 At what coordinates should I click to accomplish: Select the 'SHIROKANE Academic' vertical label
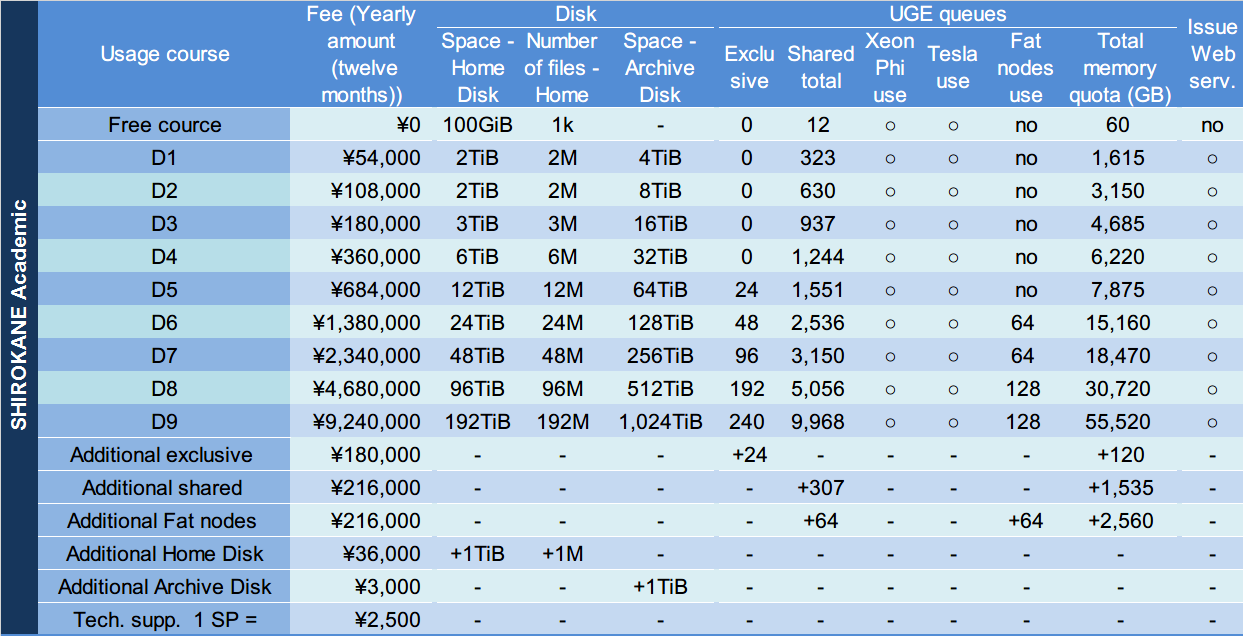click(19, 316)
